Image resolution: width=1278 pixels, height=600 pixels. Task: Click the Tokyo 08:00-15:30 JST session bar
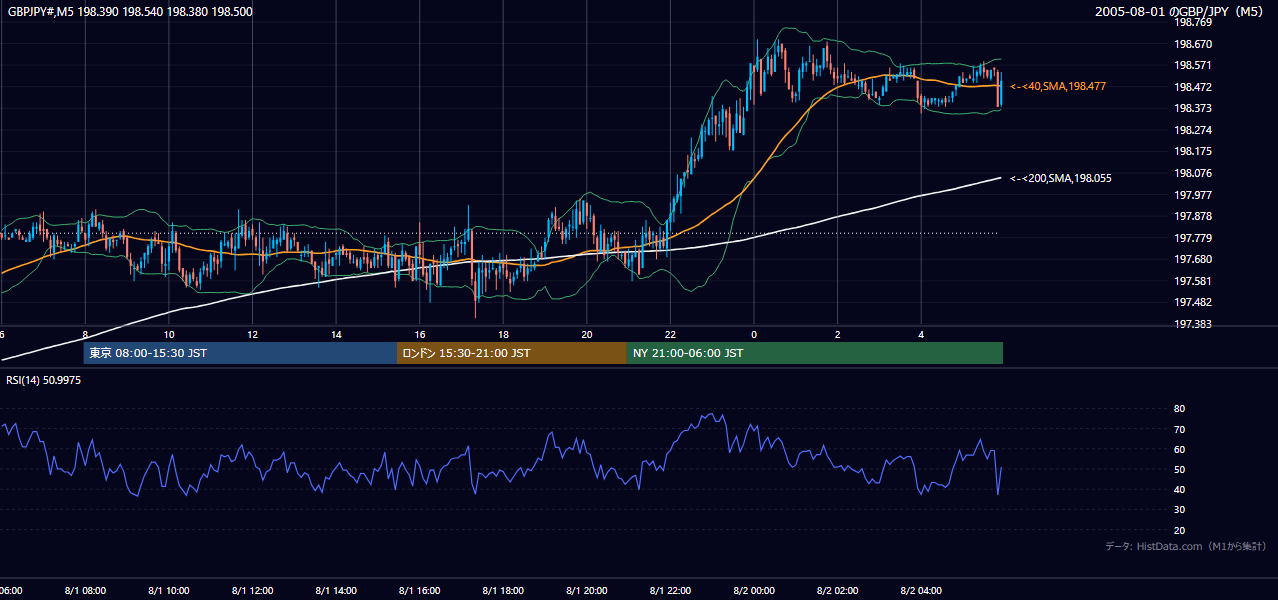[240, 353]
